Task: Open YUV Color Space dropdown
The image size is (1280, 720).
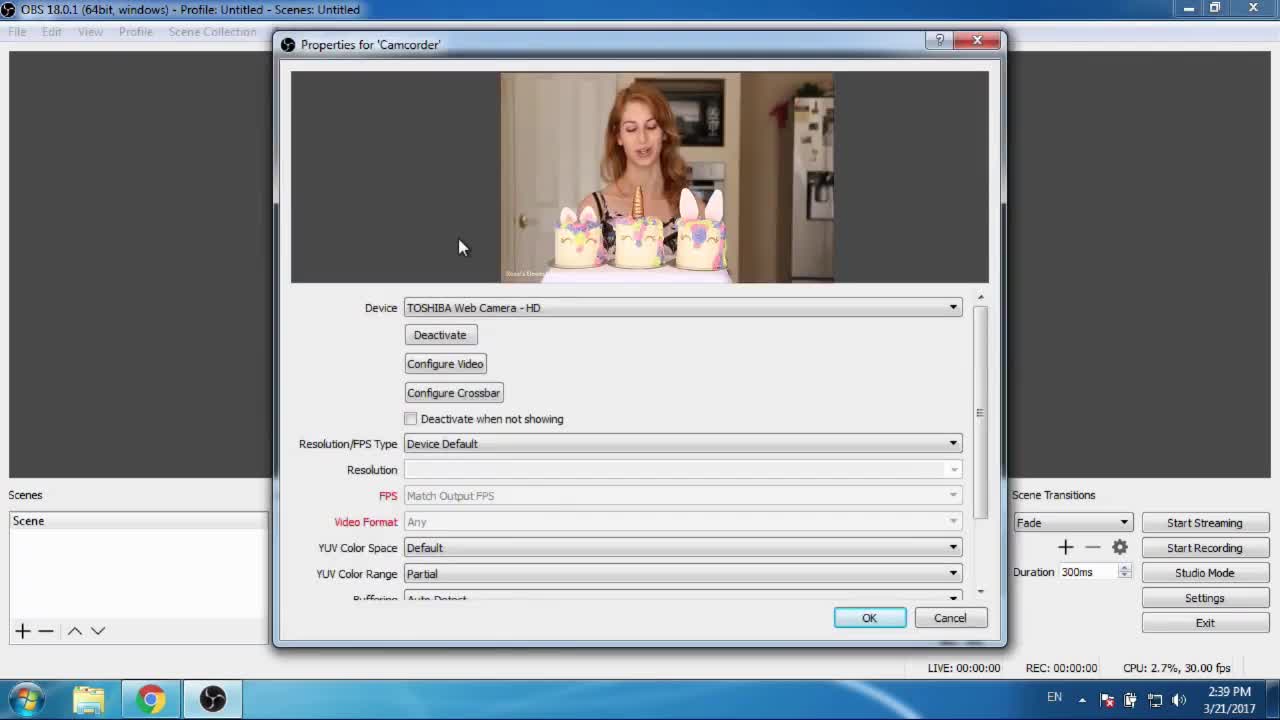Action: [683, 548]
